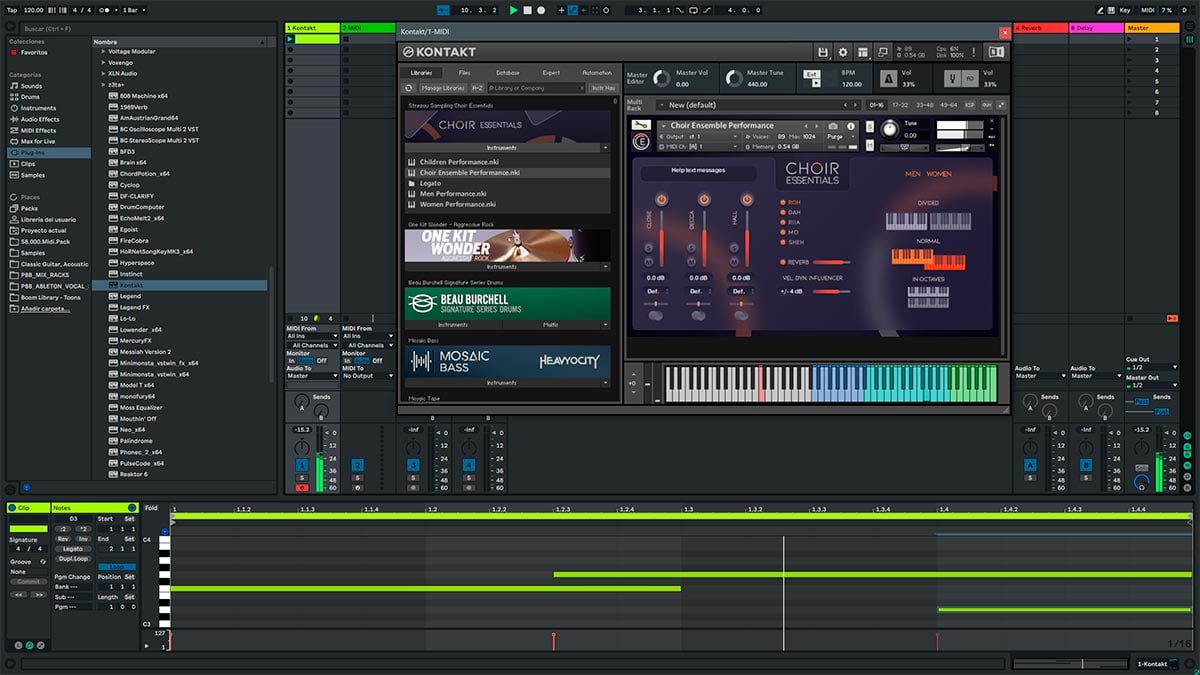Open Kontakt workspace layout icon
The height and width of the screenshot is (675, 1200).
coord(863,52)
